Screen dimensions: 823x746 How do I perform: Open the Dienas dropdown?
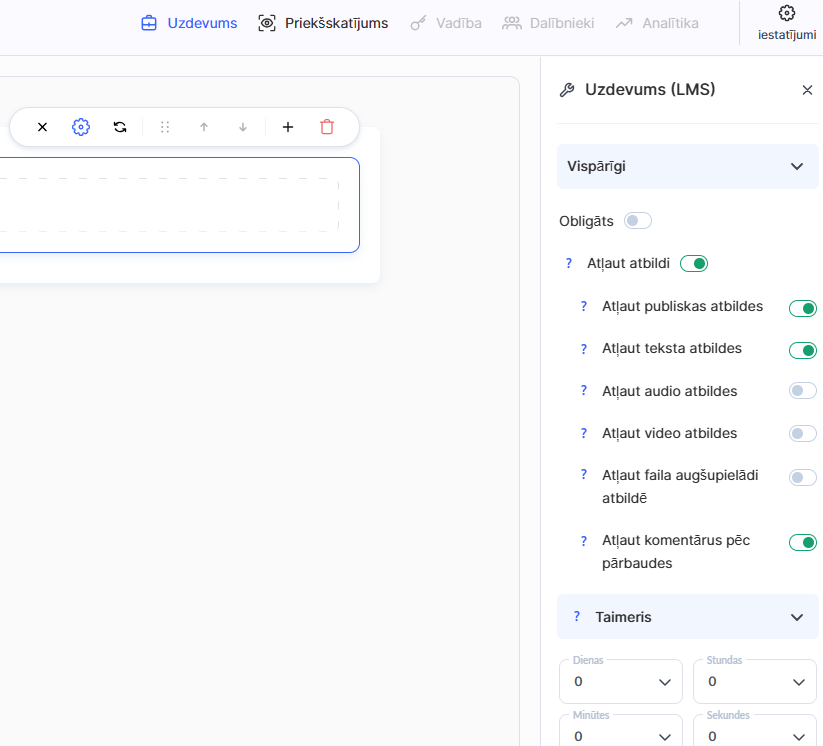pos(621,682)
